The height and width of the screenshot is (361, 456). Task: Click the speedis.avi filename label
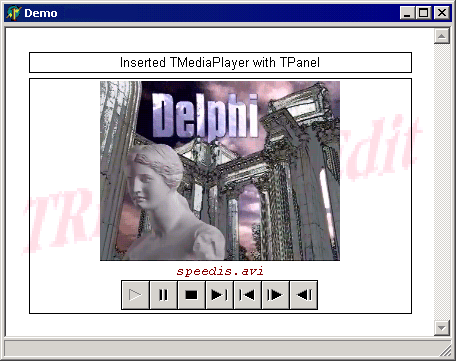click(220, 271)
